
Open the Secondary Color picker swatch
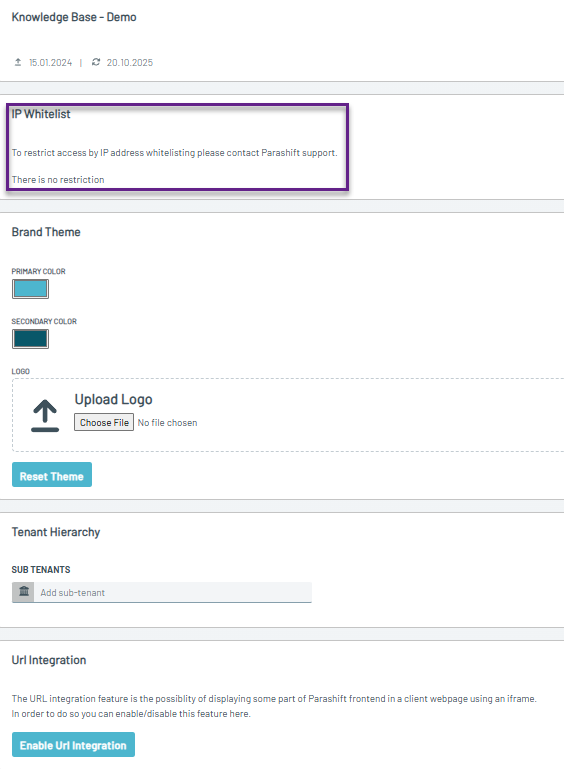[x=30, y=339]
